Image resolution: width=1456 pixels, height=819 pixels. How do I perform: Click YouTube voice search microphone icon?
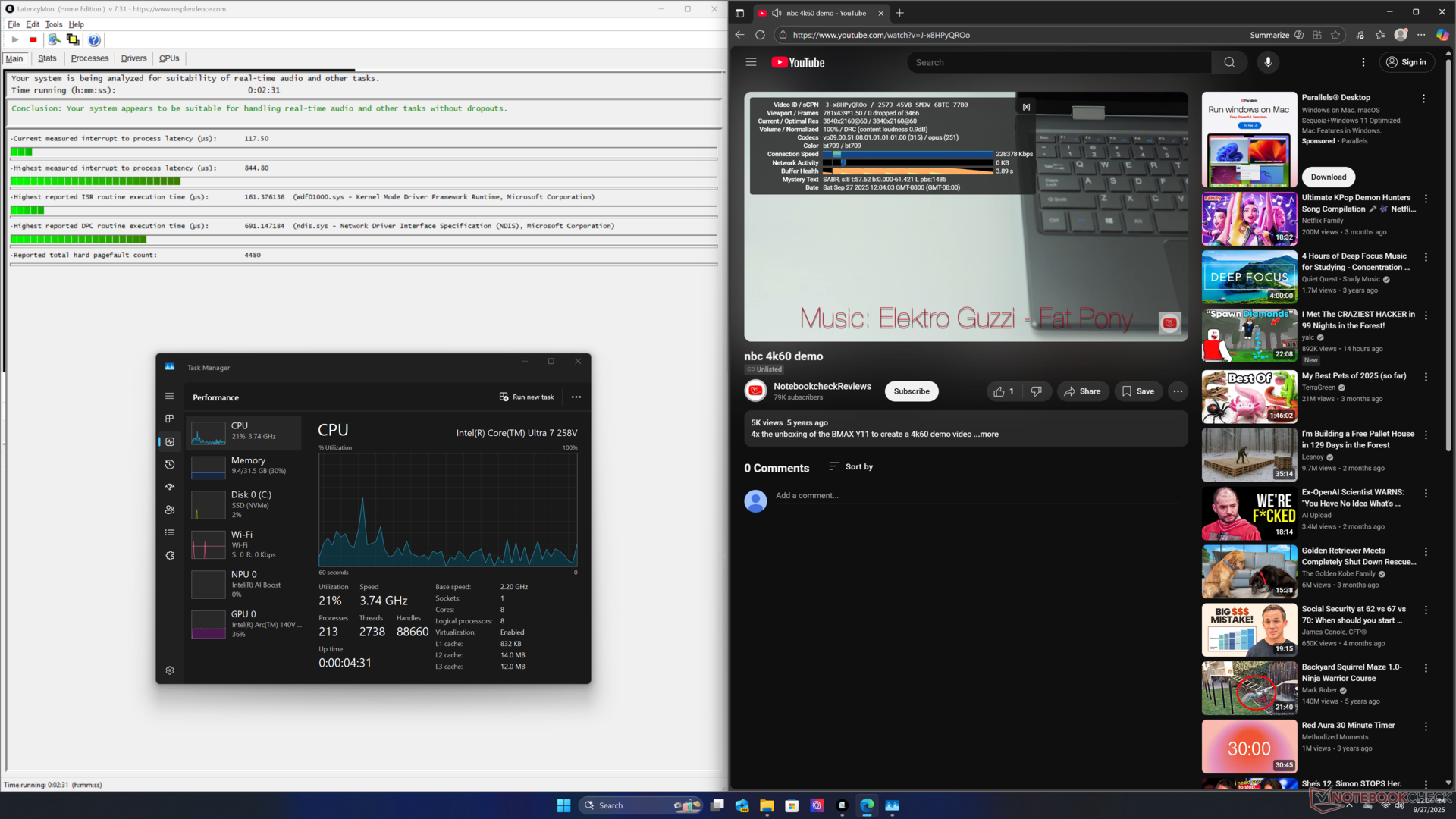click(1268, 62)
